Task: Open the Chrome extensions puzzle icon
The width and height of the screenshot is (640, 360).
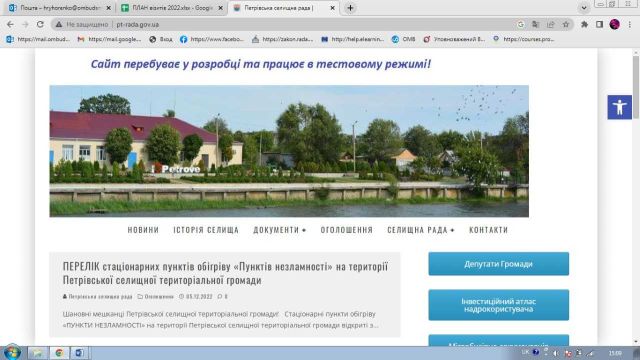Action: (584, 24)
